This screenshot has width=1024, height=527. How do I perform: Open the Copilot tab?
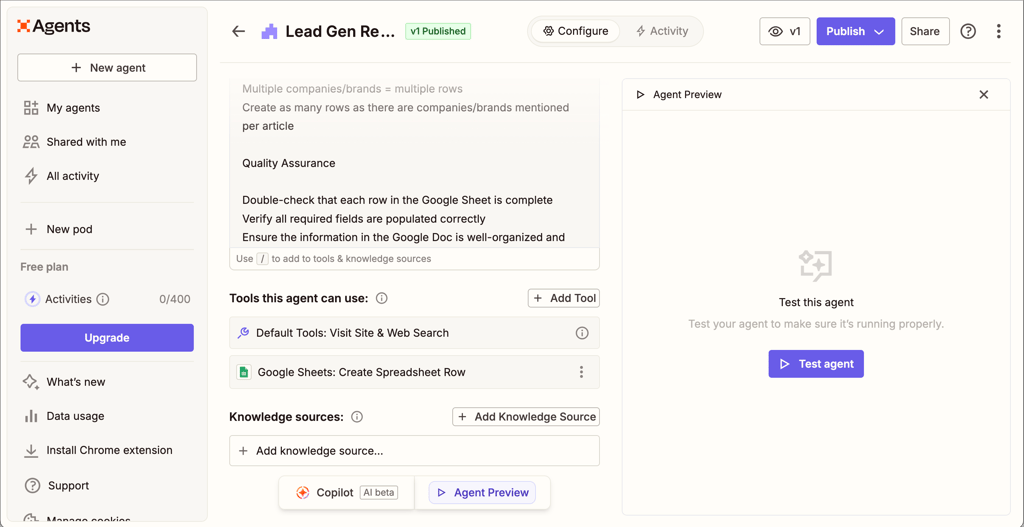tap(347, 492)
